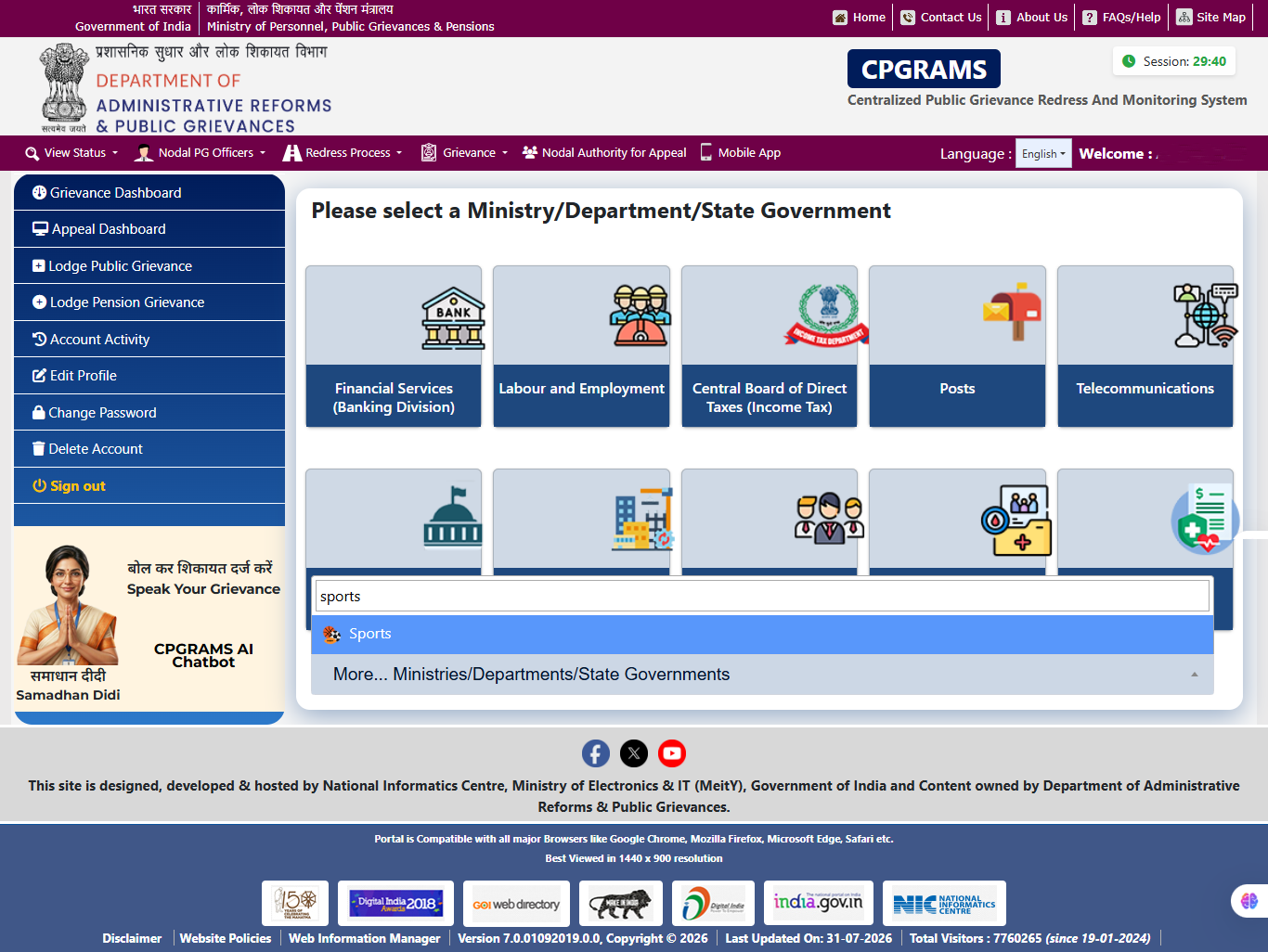
Task: Click the construction building icon card
Action: click(x=581, y=521)
